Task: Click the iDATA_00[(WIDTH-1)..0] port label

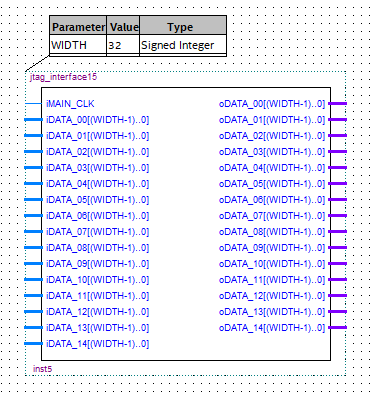Action: (97, 120)
